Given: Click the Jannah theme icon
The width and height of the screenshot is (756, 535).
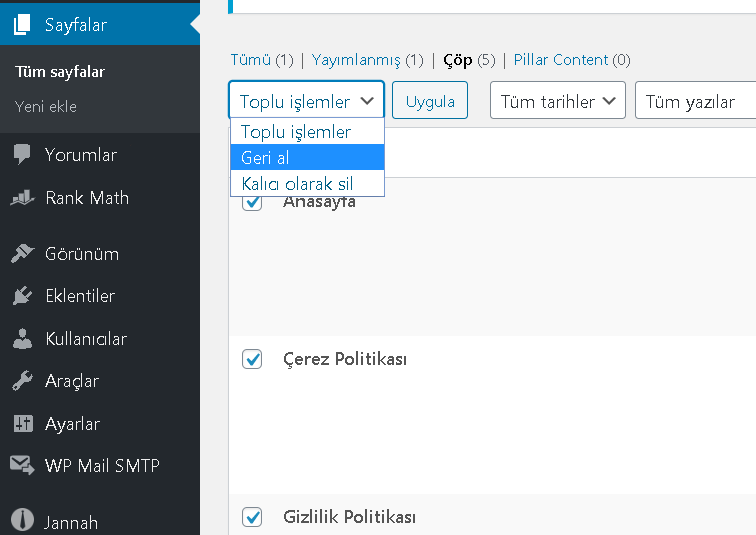Looking at the screenshot, I should (22, 520).
